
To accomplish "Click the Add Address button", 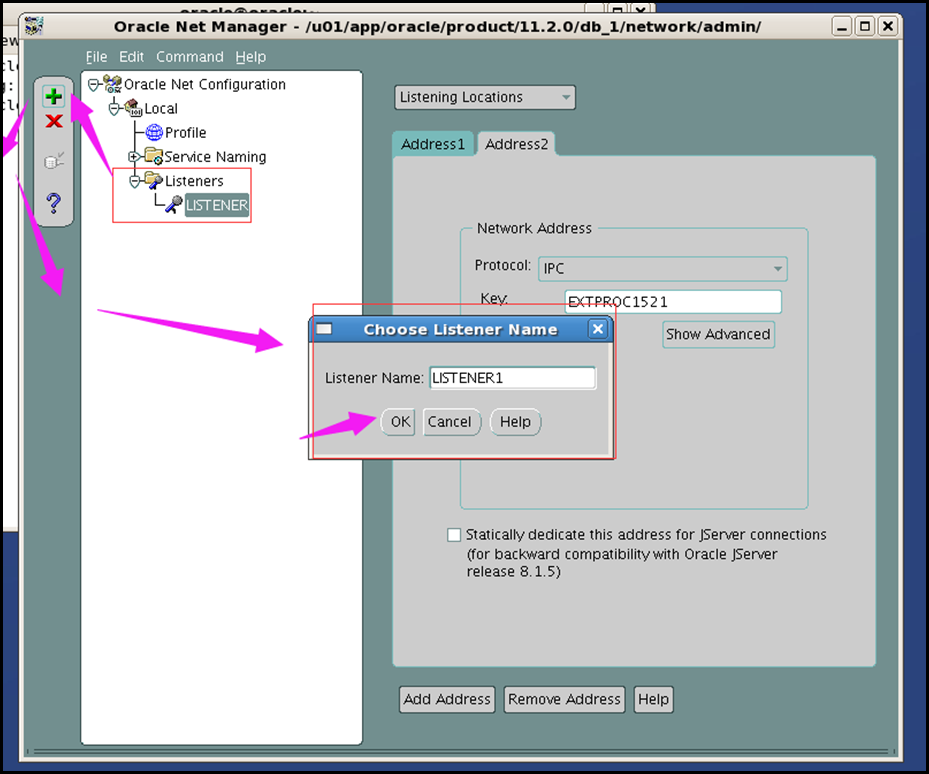I will [x=447, y=699].
